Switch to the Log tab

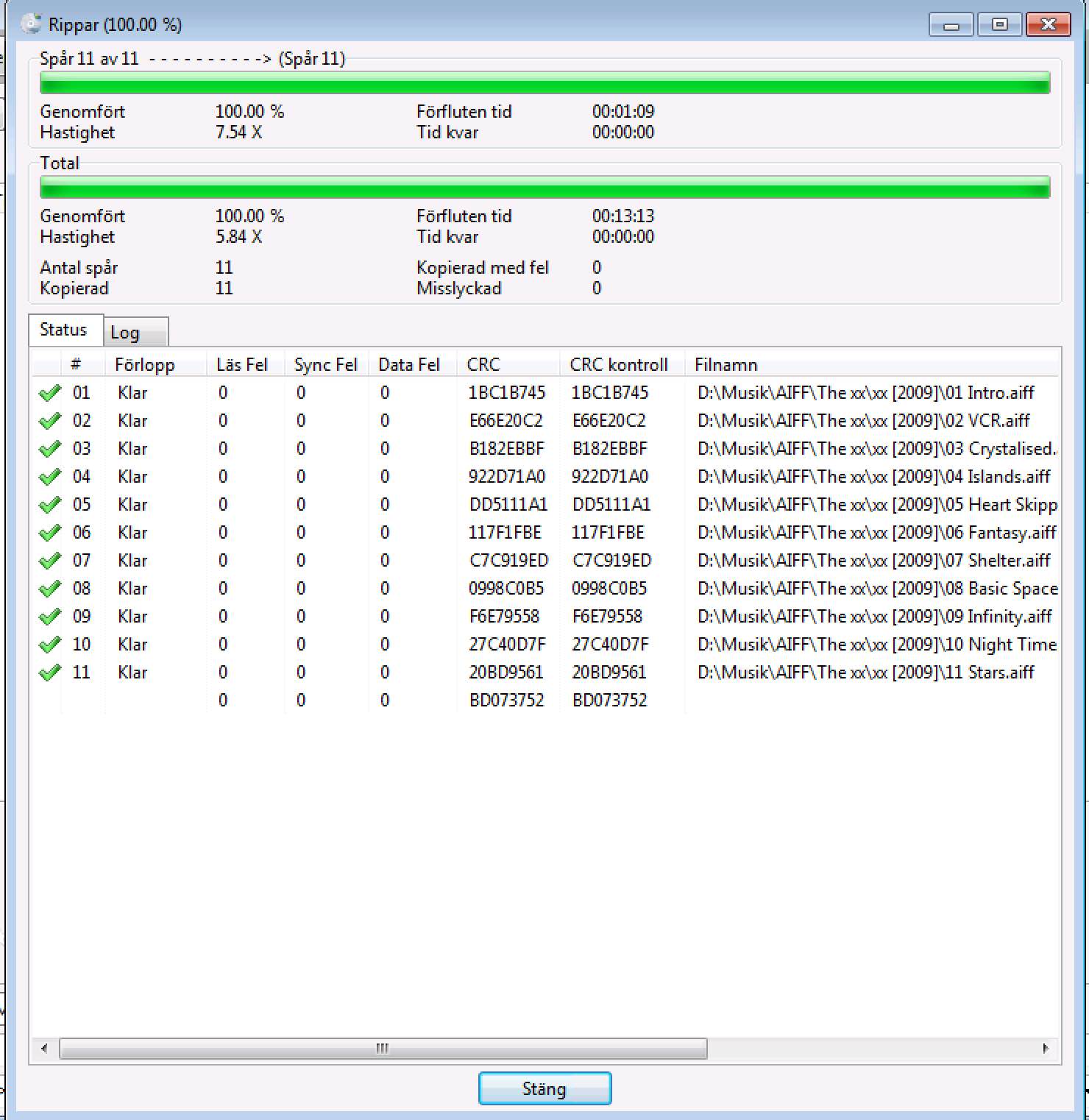click(x=136, y=332)
